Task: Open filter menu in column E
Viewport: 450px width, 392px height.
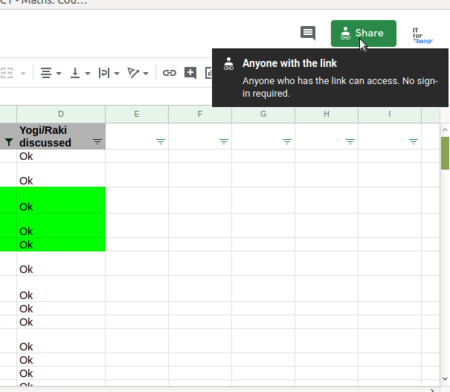Action: 160,142
